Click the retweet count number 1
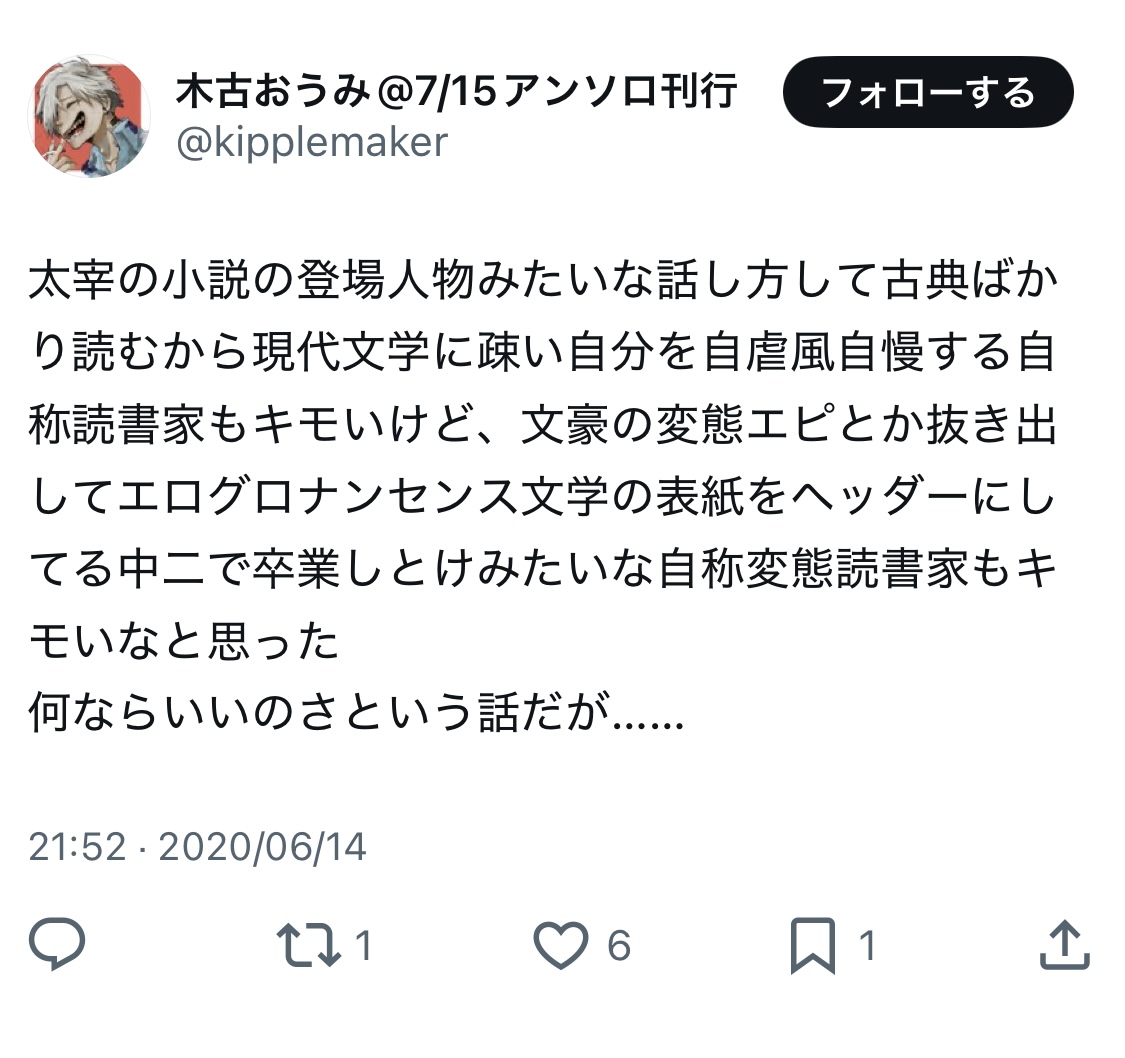Viewport: 1125px width, 1058px height. point(364,945)
